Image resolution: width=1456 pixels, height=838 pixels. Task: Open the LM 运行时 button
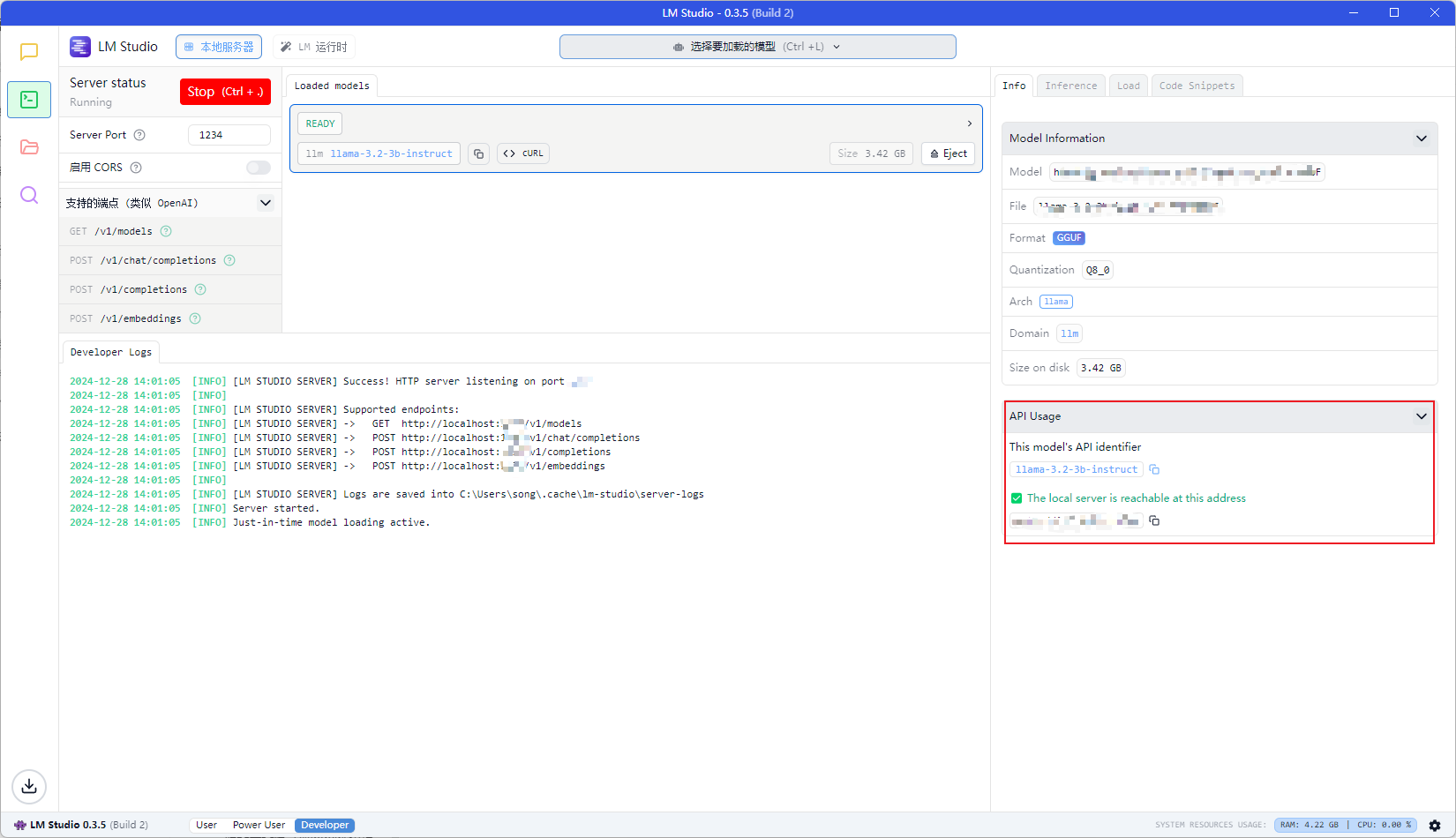[314, 47]
